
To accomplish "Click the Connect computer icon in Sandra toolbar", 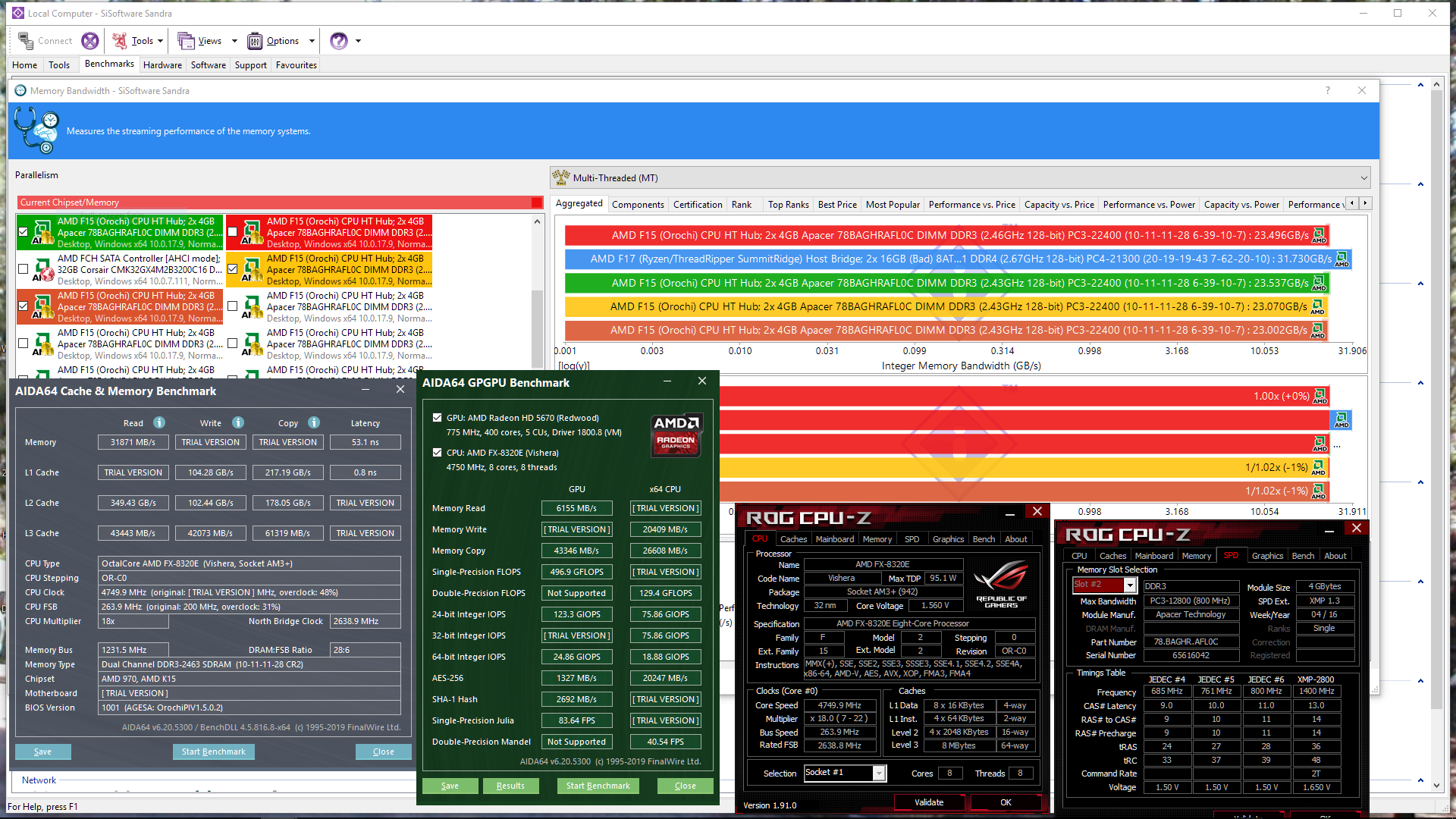I will pyautogui.click(x=26, y=41).
